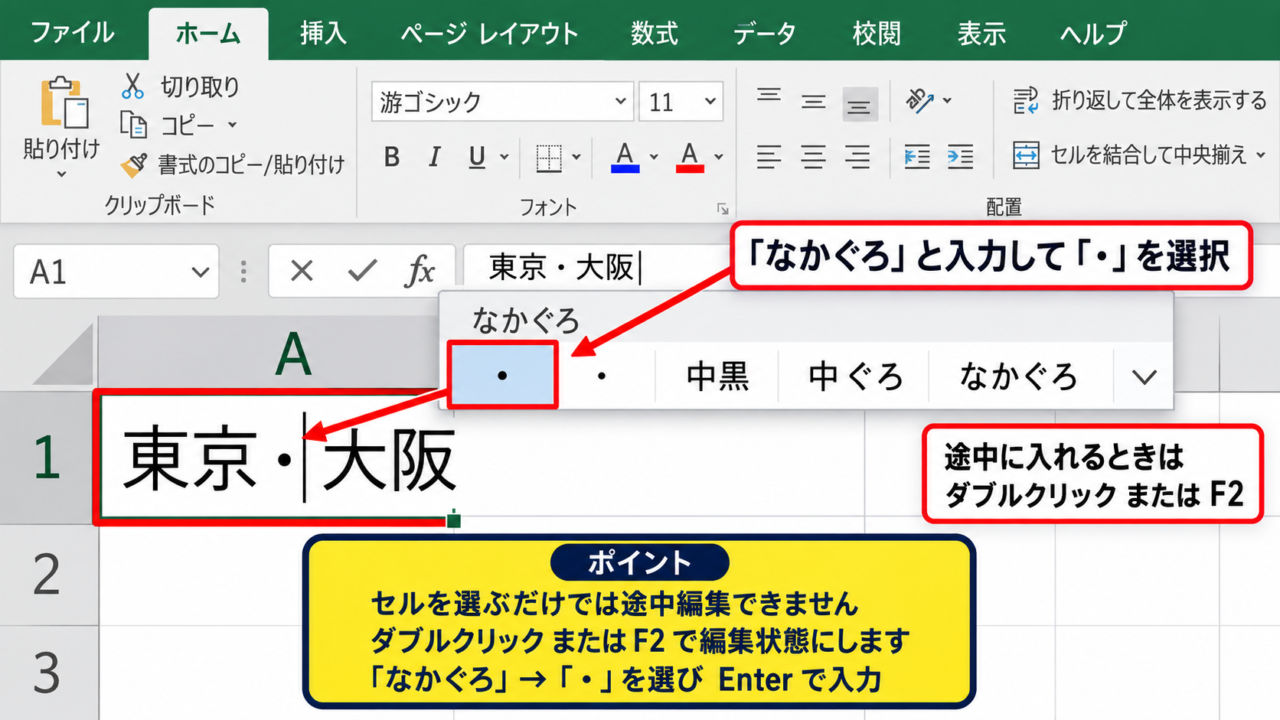Switch to the 挿入 tab
Viewport: 1280px width, 720px height.
323,34
